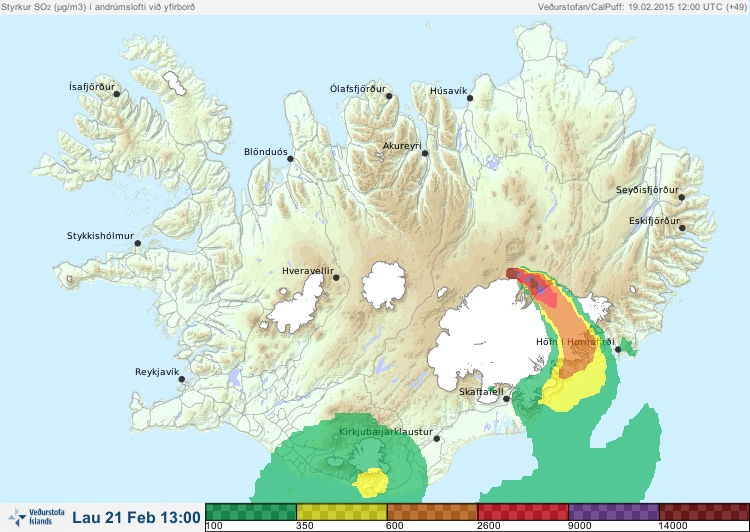The height and width of the screenshot is (532, 750).
Task: Click the red 2600 legend swatch
Action: (x=523, y=512)
